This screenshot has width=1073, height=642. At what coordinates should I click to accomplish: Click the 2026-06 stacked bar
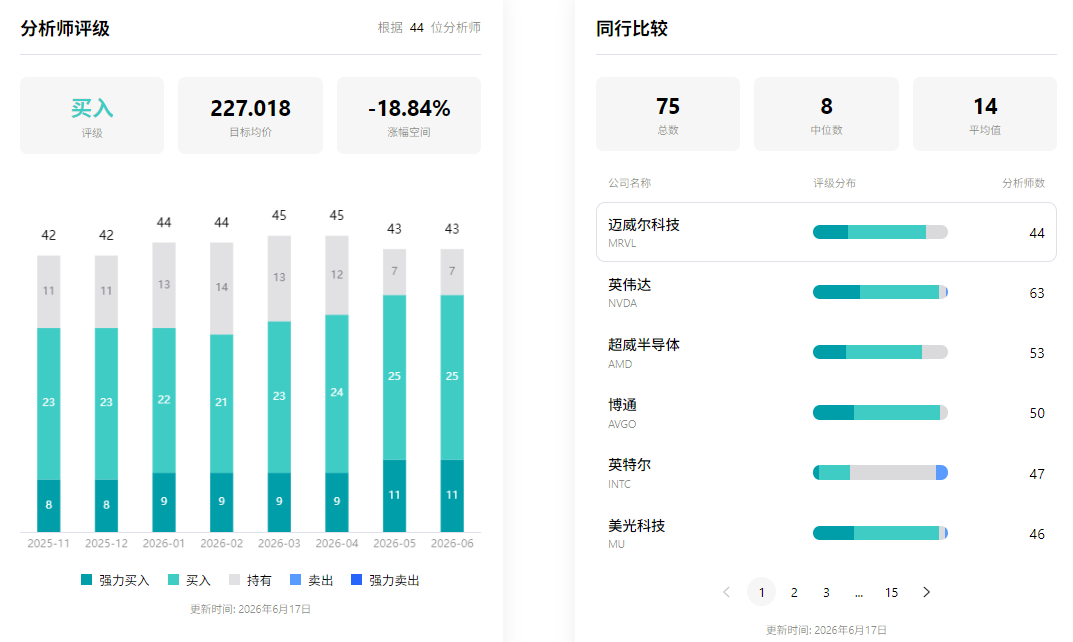(452, 390)
